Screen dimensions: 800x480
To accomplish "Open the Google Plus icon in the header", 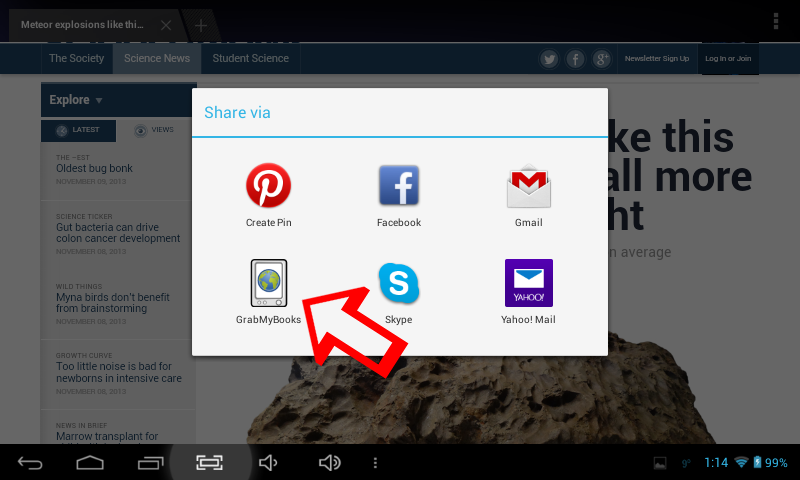I will (602, 59).
